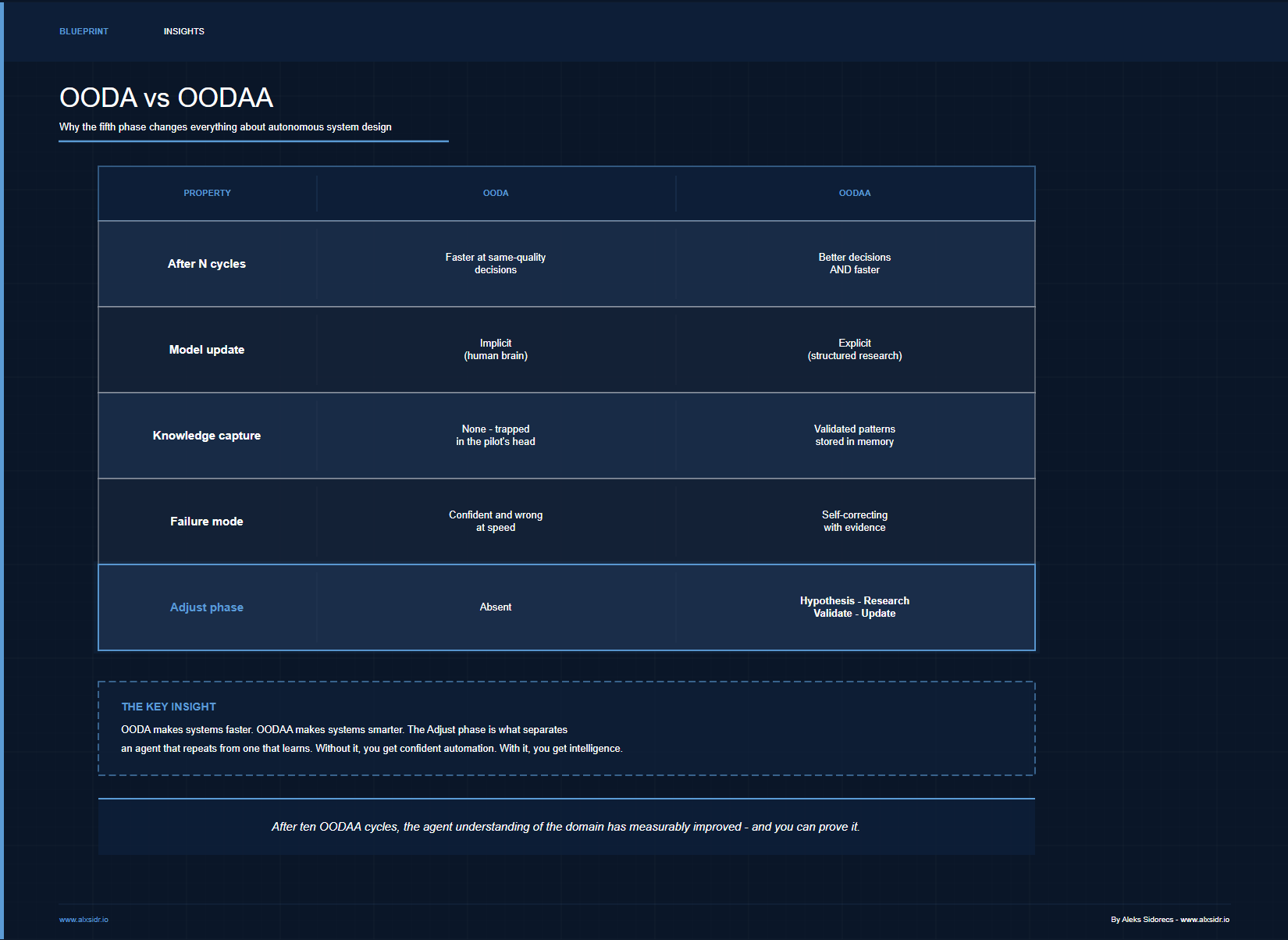The width and height of the screenshot is (1288, 940).
Task: Click the OODAA column header
Action: coord(854,193)
